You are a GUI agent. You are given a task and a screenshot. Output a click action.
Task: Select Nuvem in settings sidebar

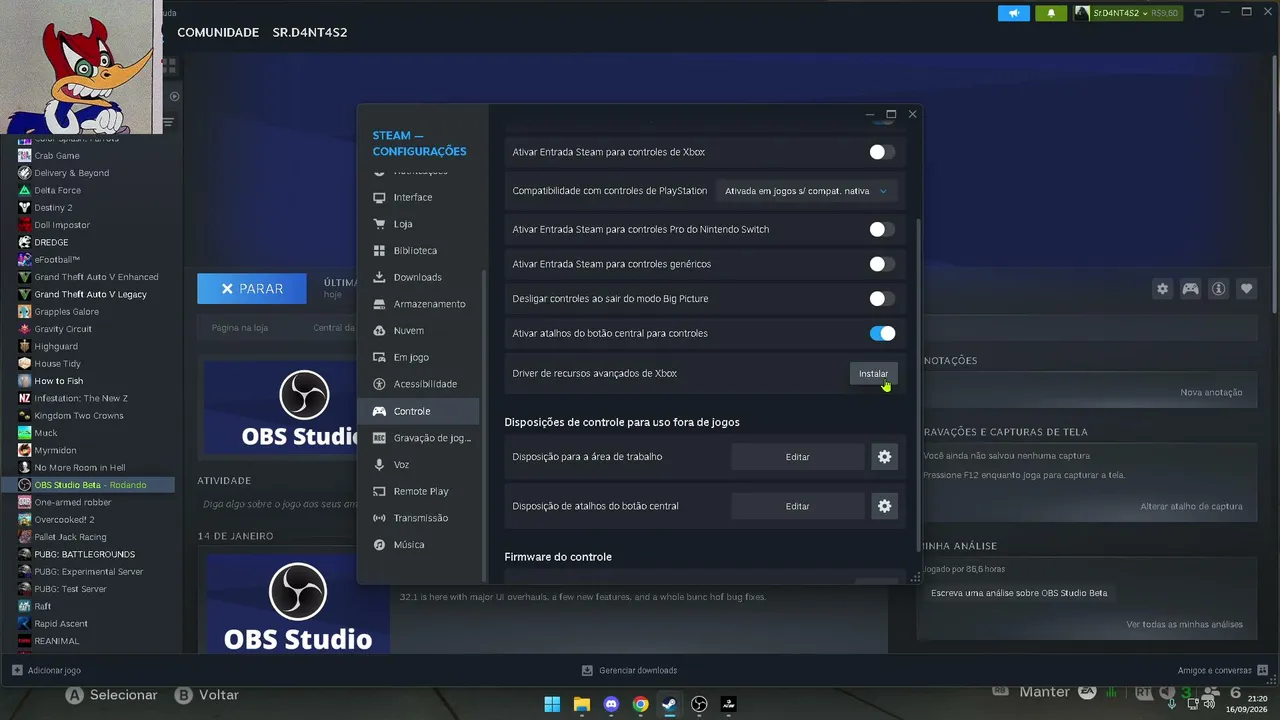point(420,331)
